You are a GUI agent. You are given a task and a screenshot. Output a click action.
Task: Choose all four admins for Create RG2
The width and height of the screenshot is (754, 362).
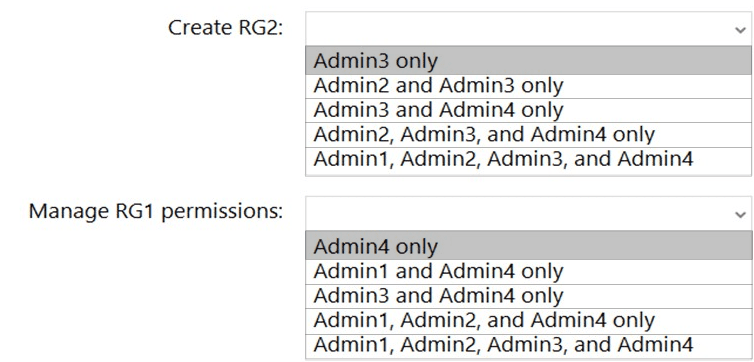tap(528, 160)
